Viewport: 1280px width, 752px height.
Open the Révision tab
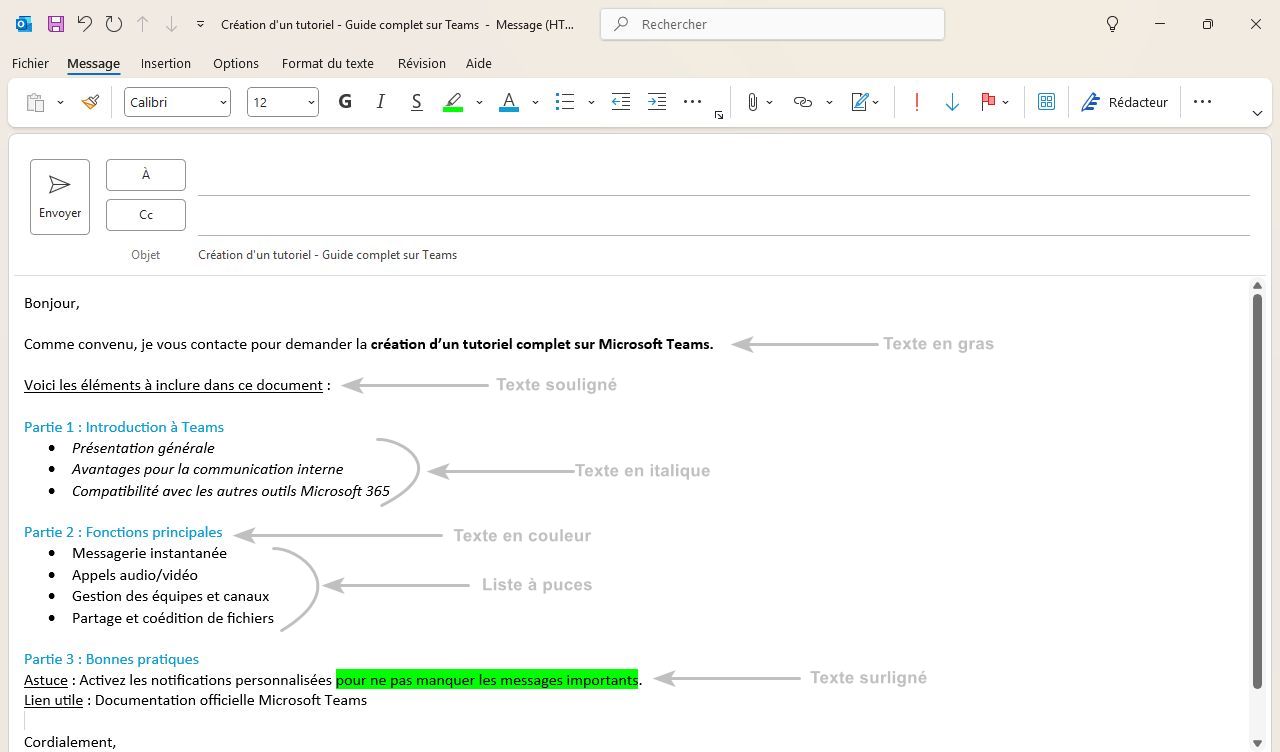click(422, 63)
